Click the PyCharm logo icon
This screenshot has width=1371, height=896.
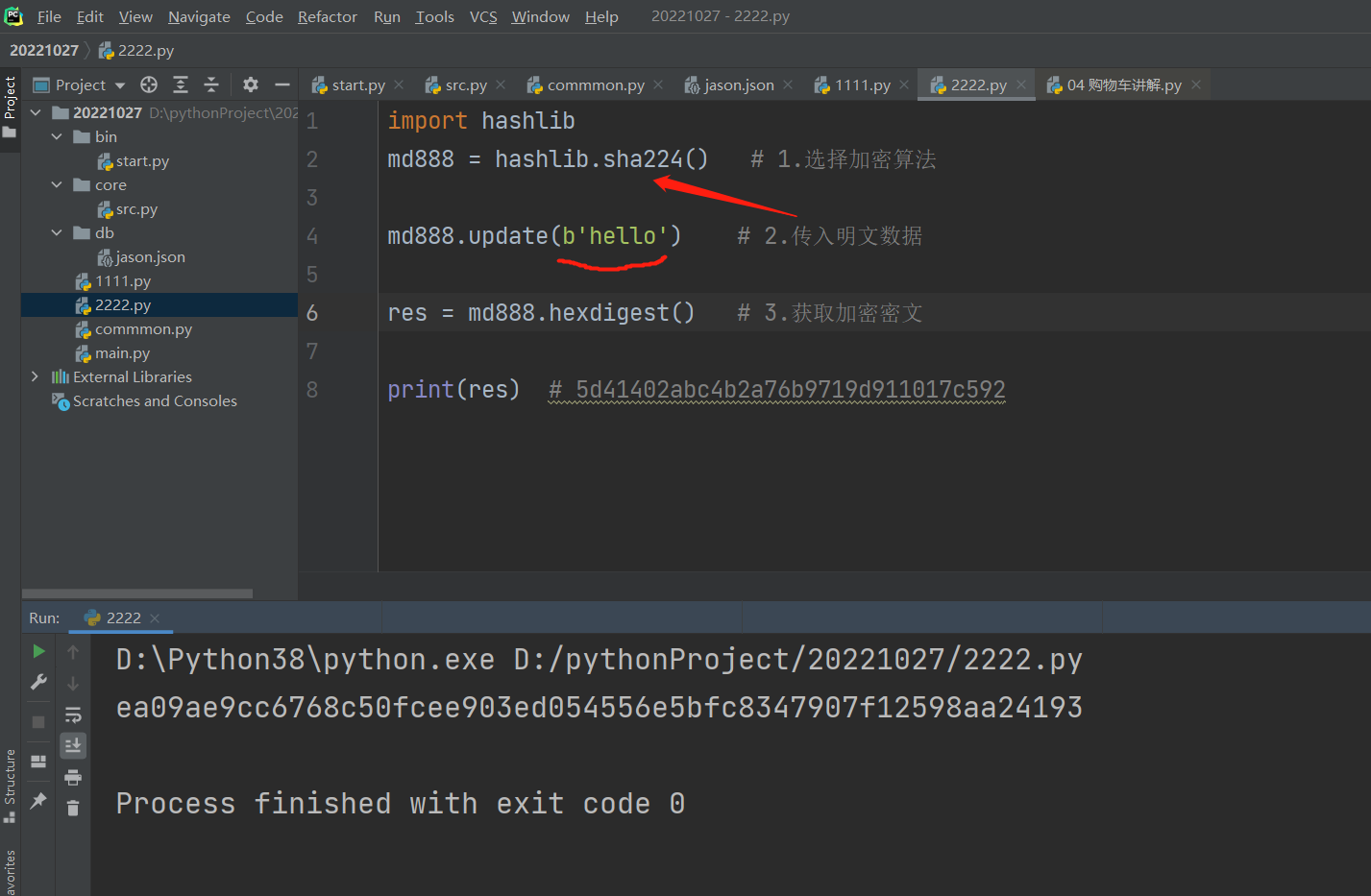pos(13,15)
